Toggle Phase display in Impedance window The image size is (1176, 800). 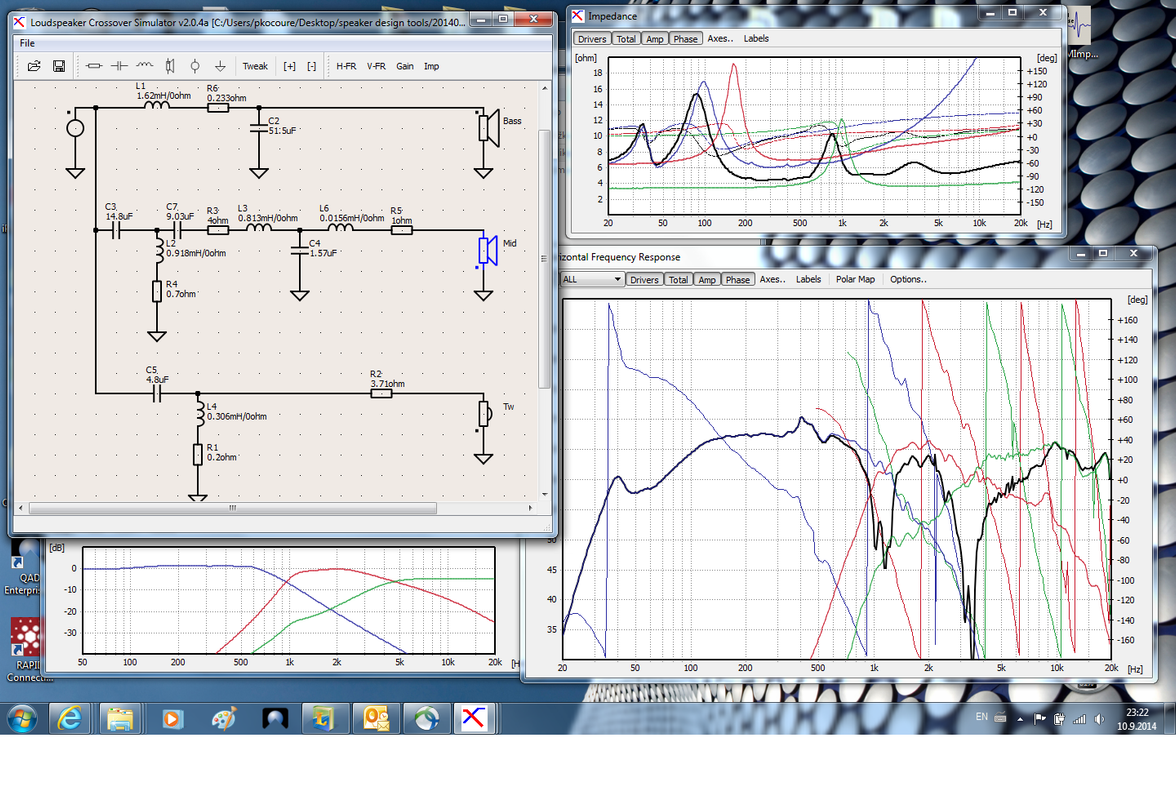(686, 39)
